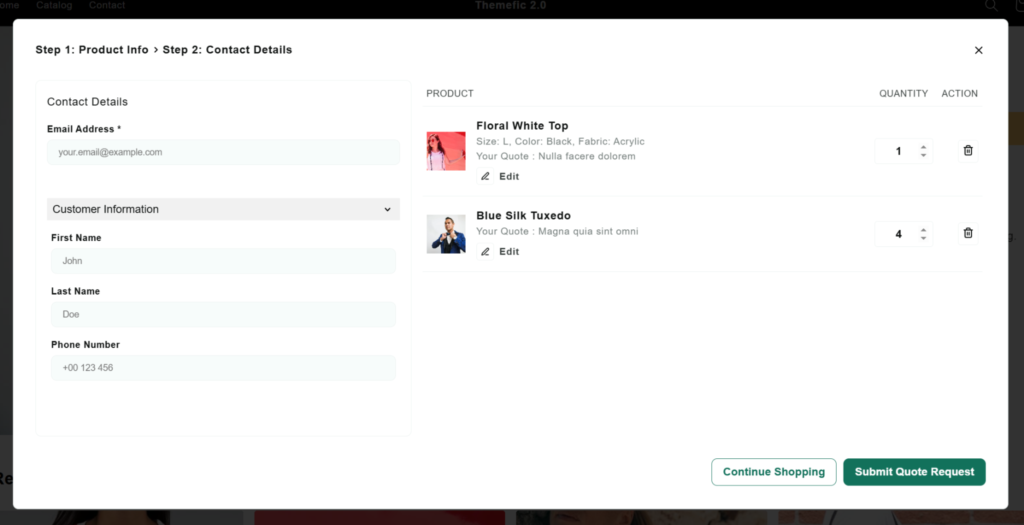Click the pencil Edit icon for Floral White Top
Screen dimensions: 1024x525
(x=486, y=176)
